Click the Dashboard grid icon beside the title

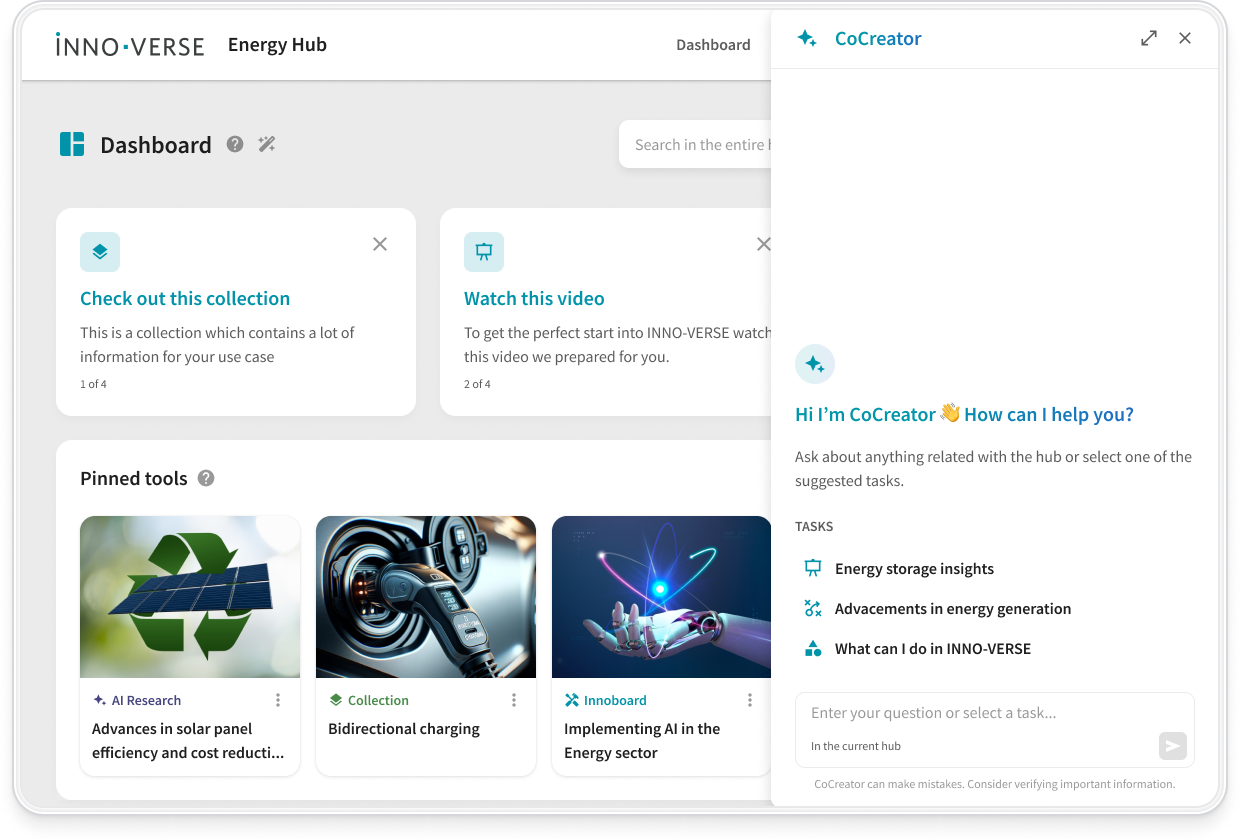[72, 144]
